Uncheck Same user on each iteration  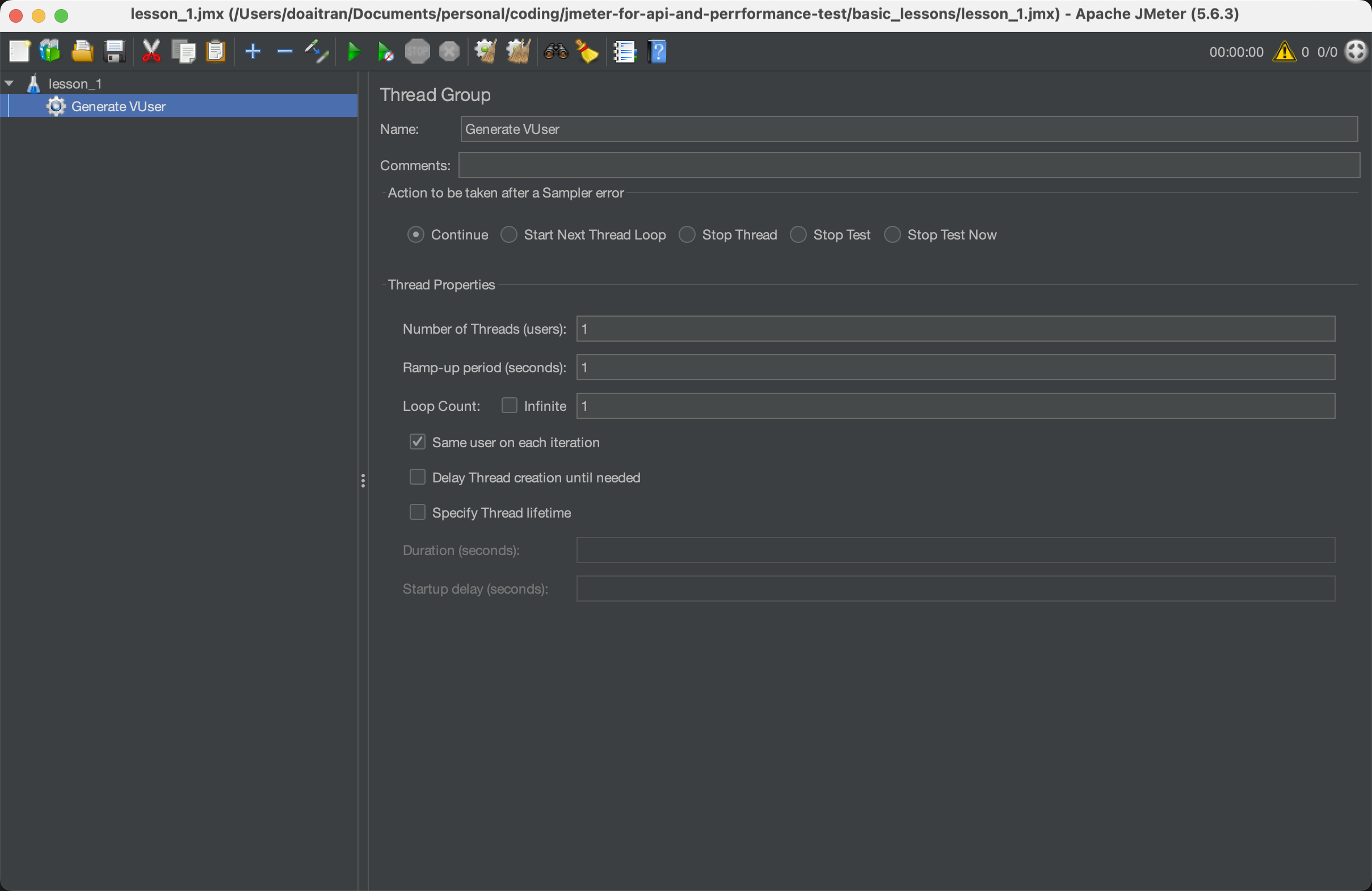[x=418, y=442]
